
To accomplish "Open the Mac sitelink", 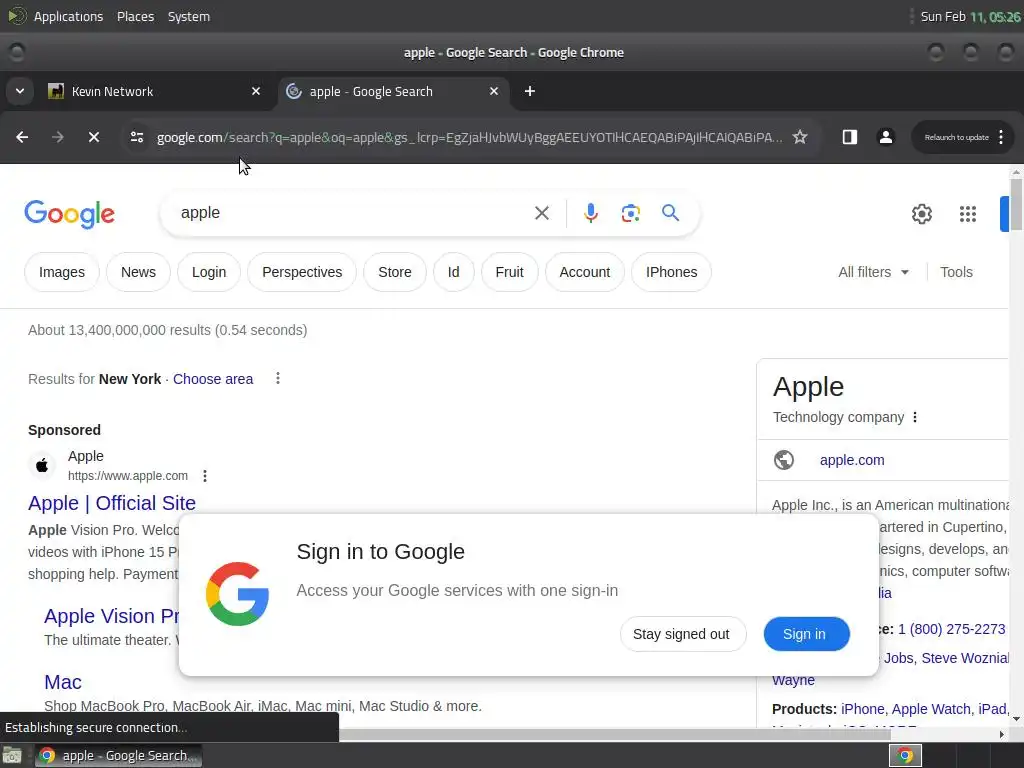I will (63, 682).
